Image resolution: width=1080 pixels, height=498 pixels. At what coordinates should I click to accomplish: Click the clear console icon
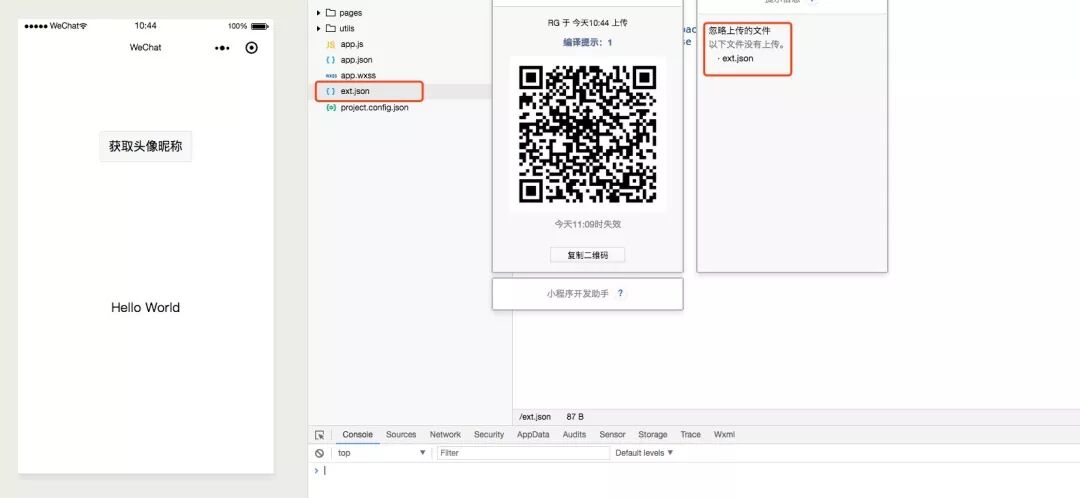[320, 453]
